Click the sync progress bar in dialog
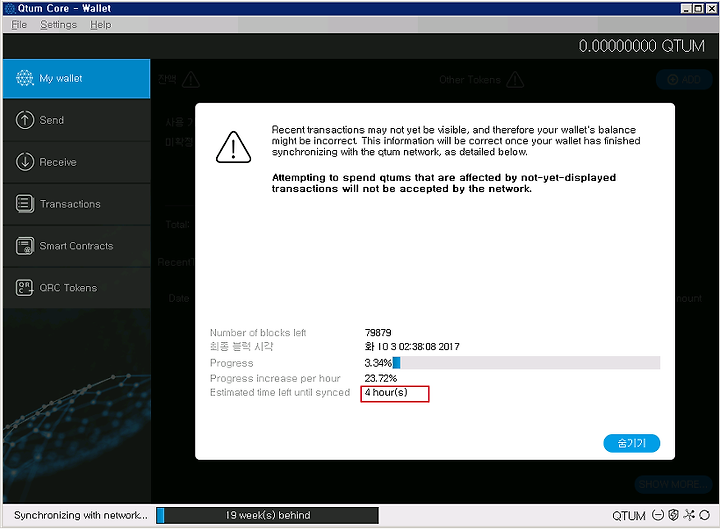 [526, 363]
